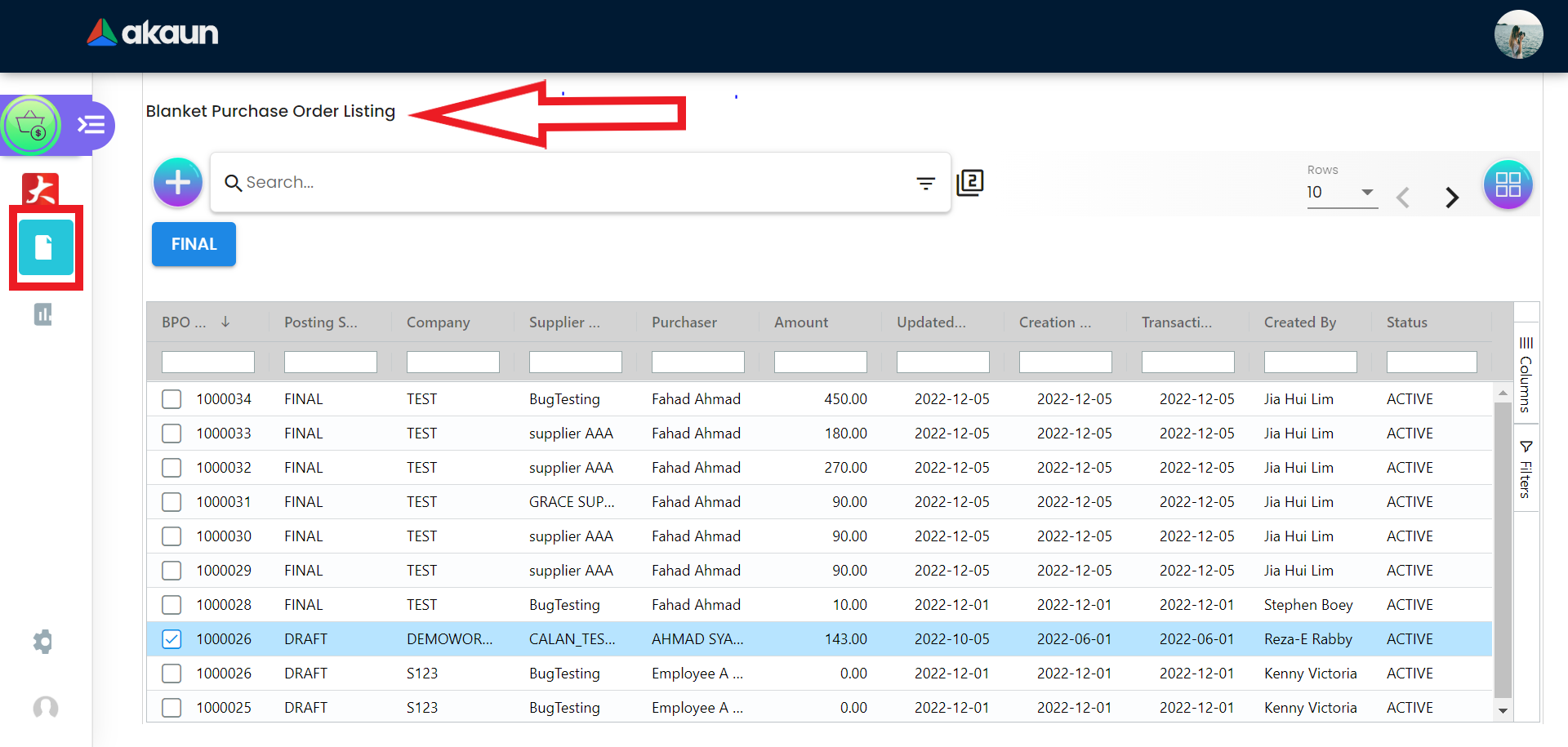Click the purple plus add button
This screenshot has height=747, width=1568.
click(177, 182)
